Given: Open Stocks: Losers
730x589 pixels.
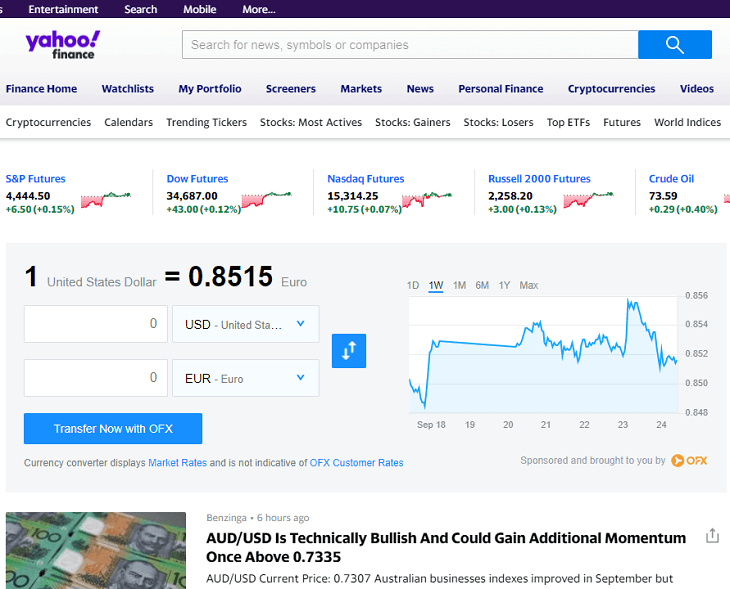Looking at the screenshot, I should tap(499, 122).
